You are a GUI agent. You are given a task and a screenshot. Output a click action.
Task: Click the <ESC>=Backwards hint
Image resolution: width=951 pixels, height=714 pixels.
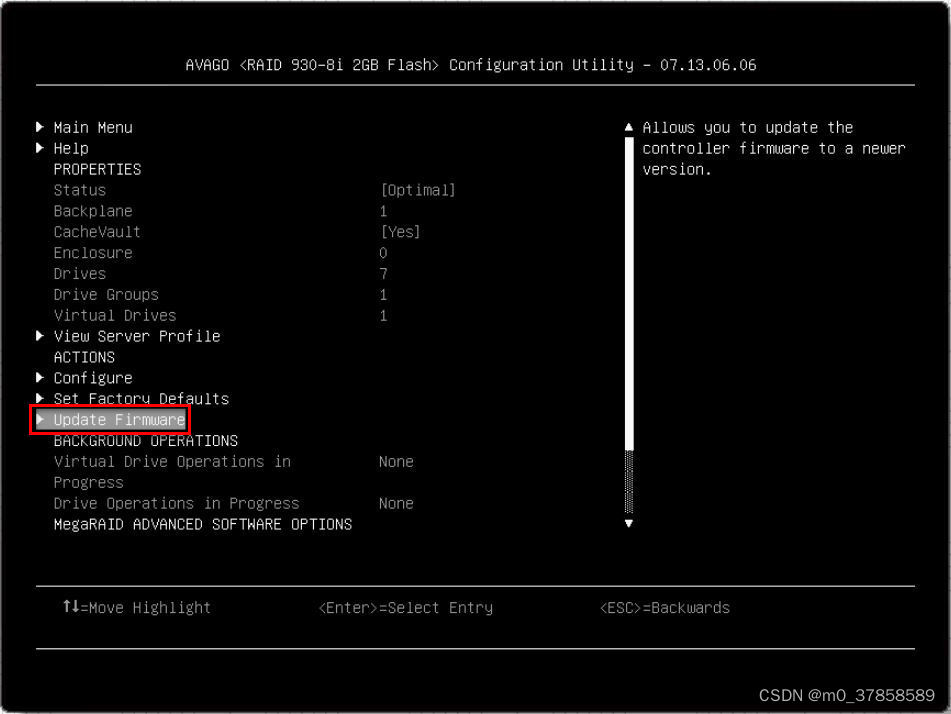(x=665, y=608)
